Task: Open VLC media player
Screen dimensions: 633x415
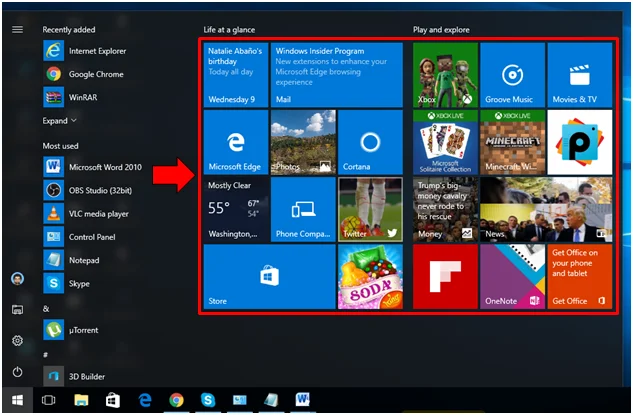Action: [86, 214]
